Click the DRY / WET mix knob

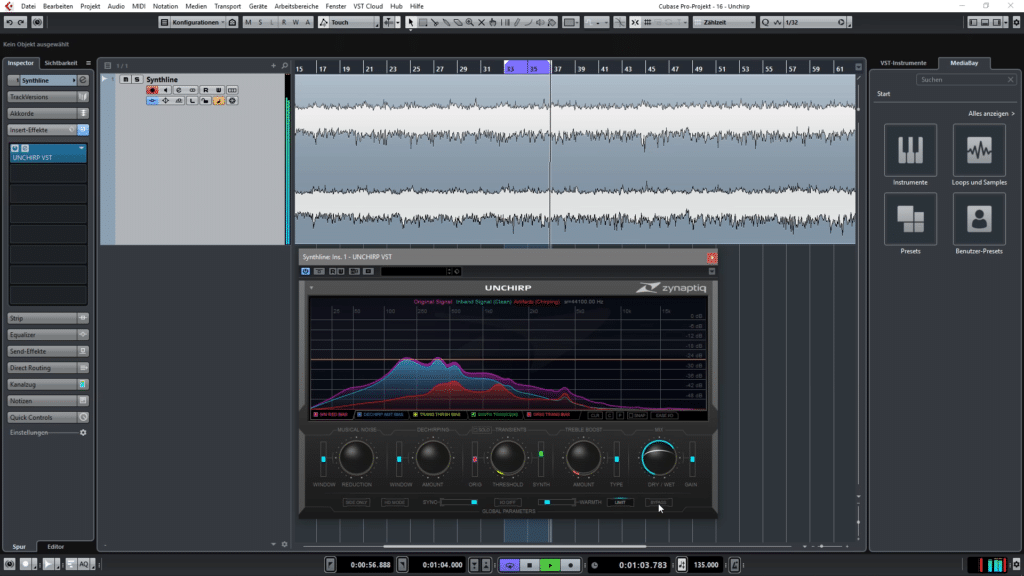659,458
